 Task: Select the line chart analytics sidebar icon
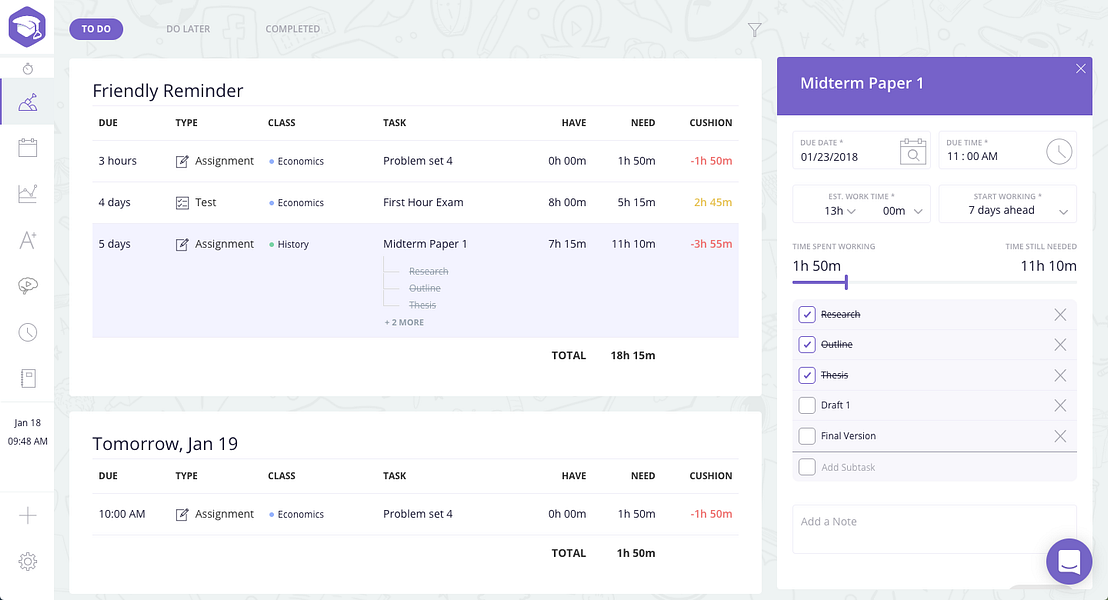27,193
